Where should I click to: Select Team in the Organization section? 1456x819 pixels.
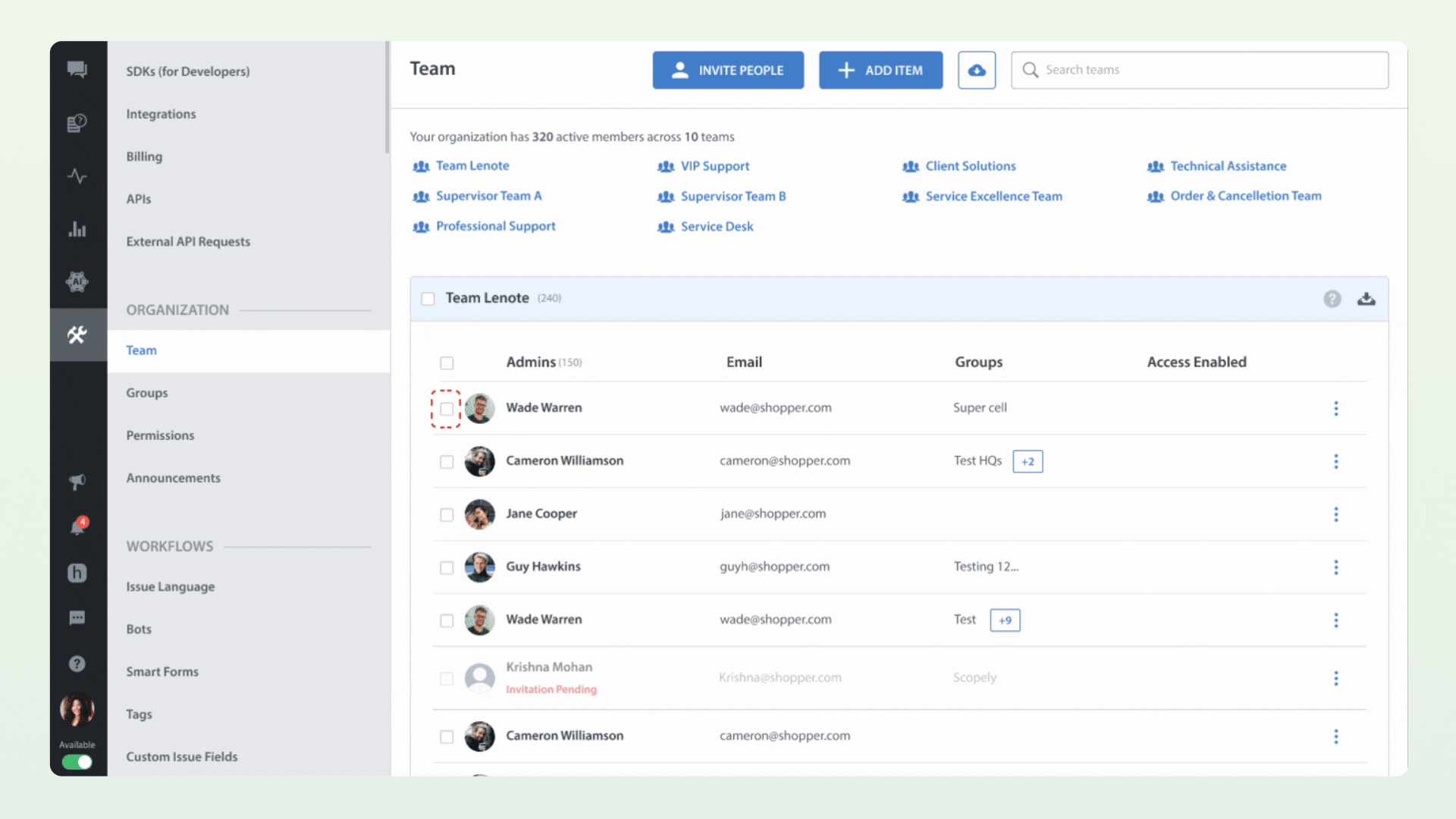[142, 350]
